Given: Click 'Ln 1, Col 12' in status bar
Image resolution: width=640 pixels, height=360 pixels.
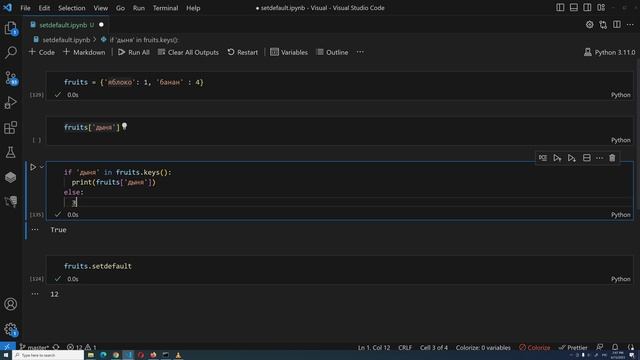Looking at the screenshot, I should click(374, 348).
